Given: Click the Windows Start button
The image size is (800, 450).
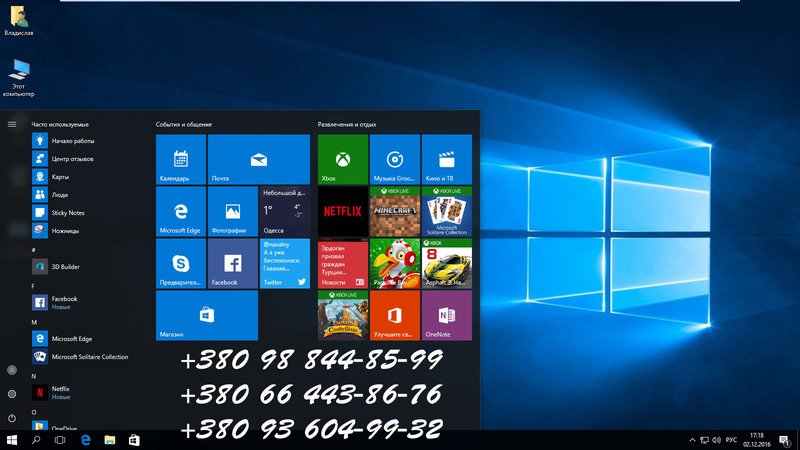Looking at the screenshot, I should point(12,440).
